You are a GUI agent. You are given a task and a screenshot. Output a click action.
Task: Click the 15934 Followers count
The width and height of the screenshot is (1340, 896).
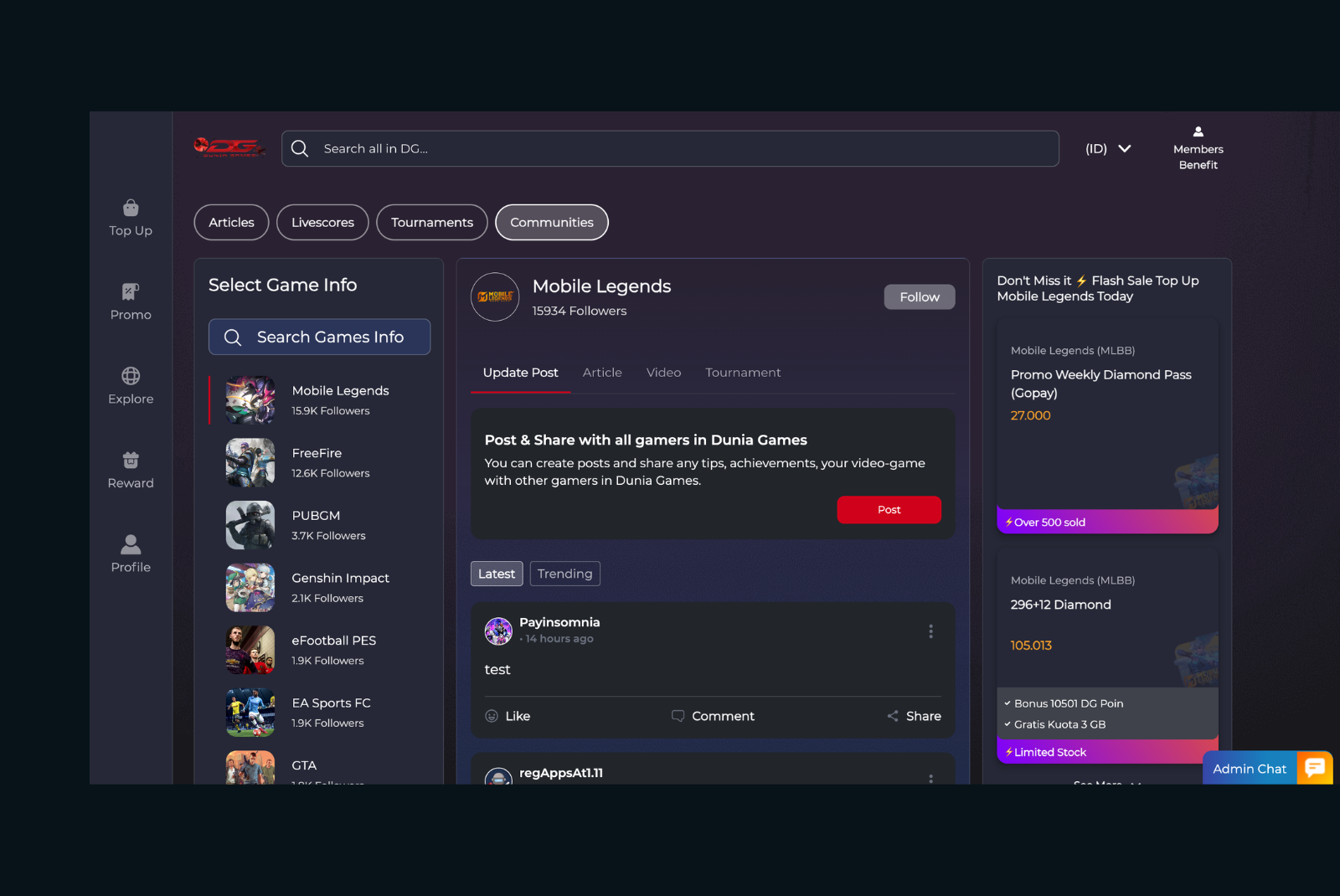579,311
